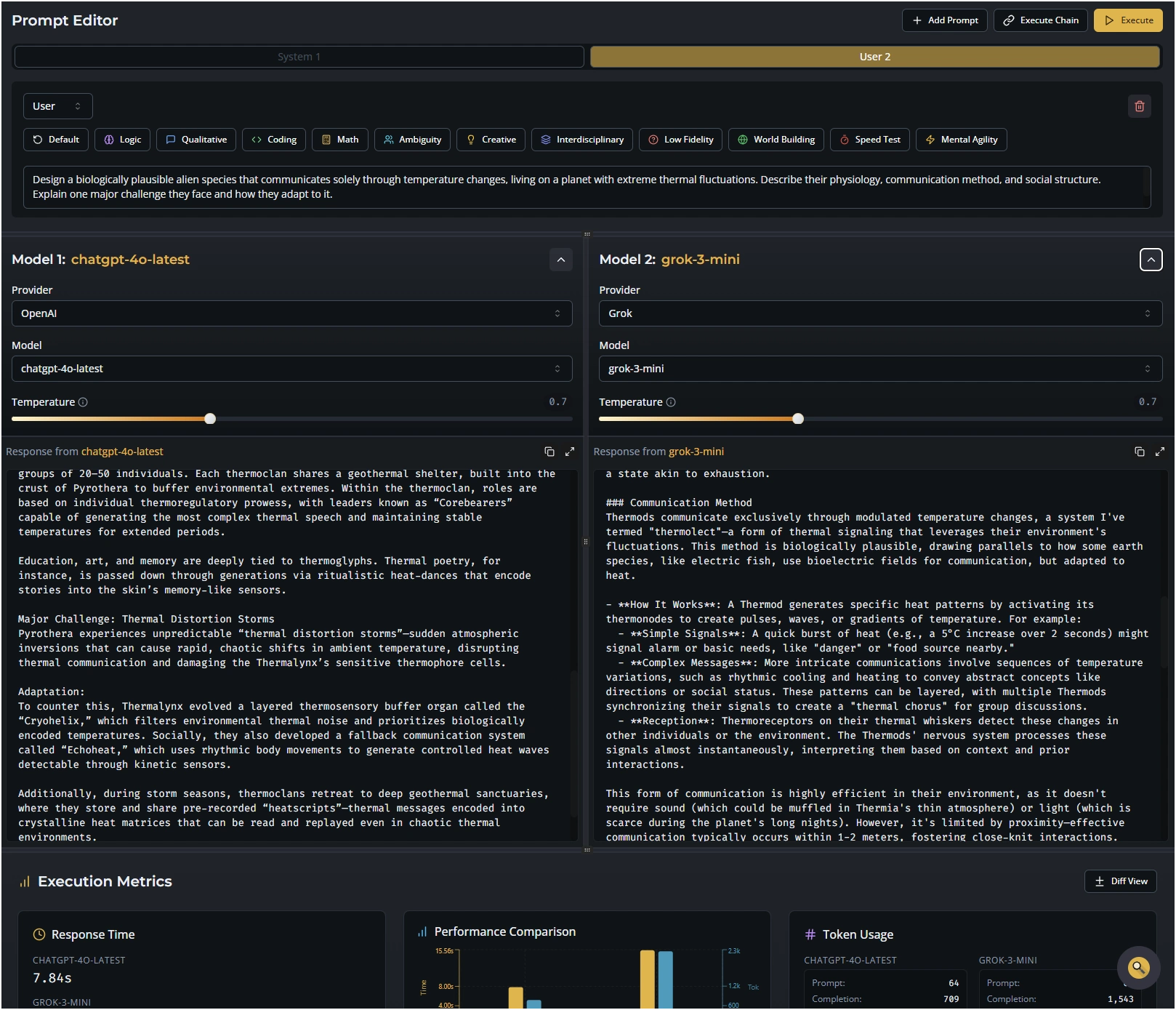Select the Interdisciplinary prompt preset
This screenshot has width=1176, height=1010.
pos(582,140)
